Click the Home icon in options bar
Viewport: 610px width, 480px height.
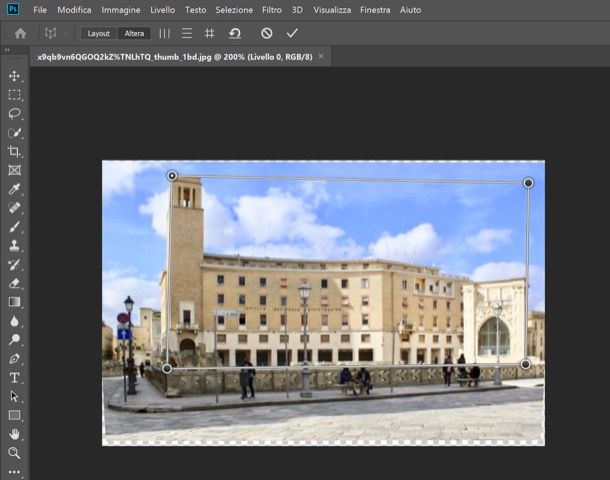pos(20,33)
